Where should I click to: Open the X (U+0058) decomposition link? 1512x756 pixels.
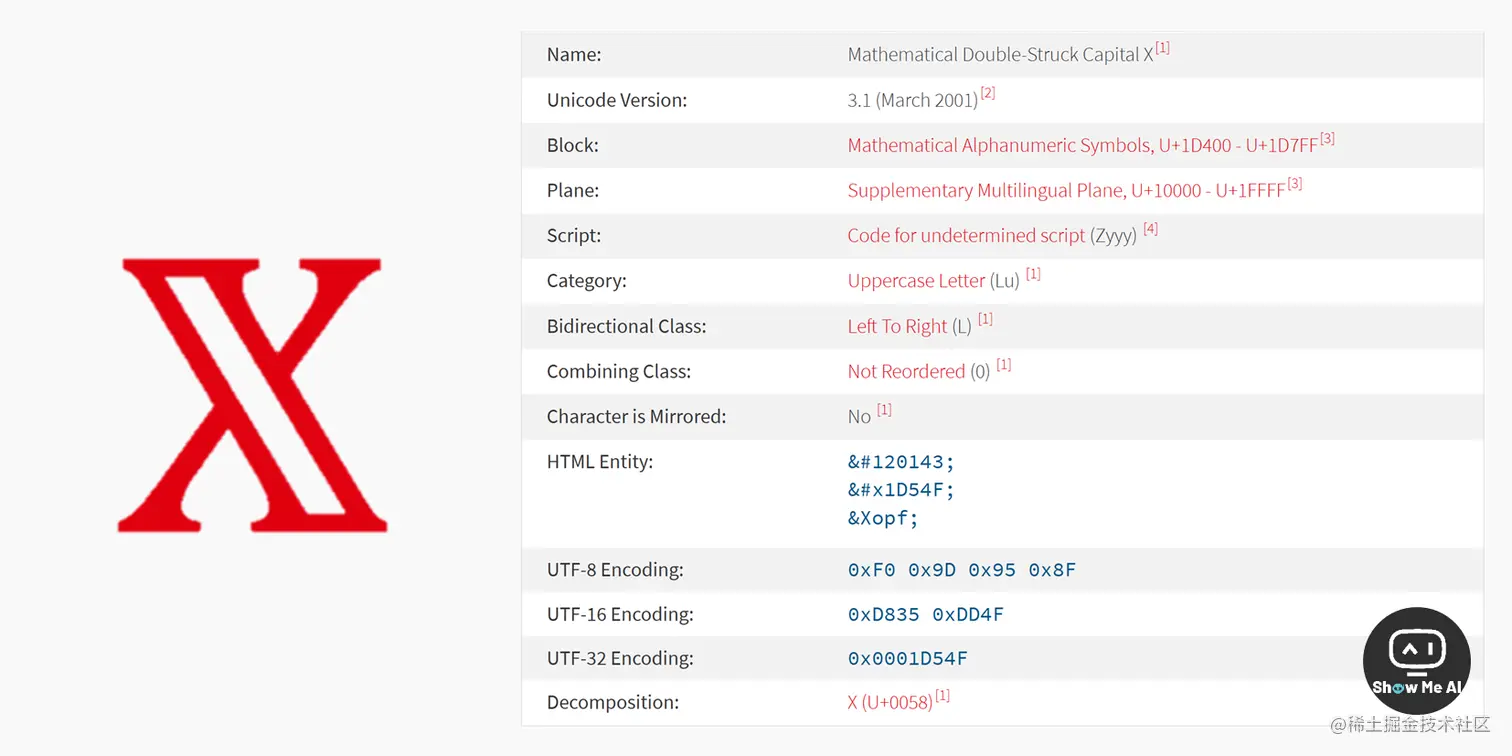click(890, 702)
